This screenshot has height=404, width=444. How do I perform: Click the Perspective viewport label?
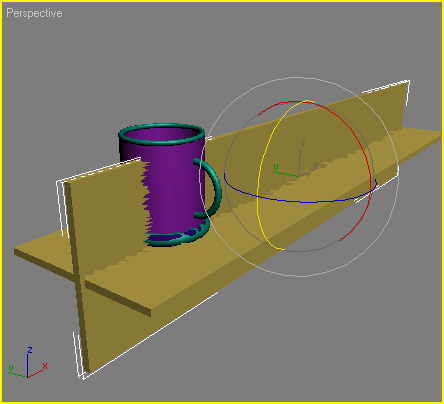point(34,13)
